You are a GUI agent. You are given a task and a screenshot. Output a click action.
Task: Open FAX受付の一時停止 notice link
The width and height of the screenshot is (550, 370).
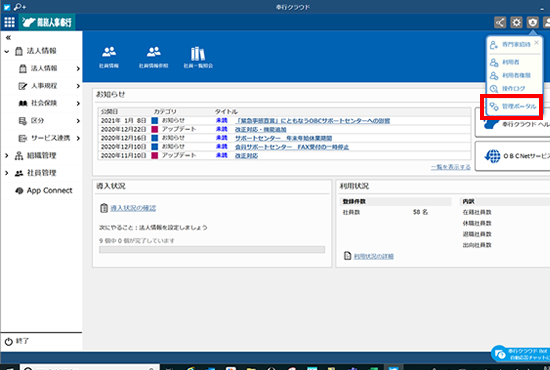point(292,147)
